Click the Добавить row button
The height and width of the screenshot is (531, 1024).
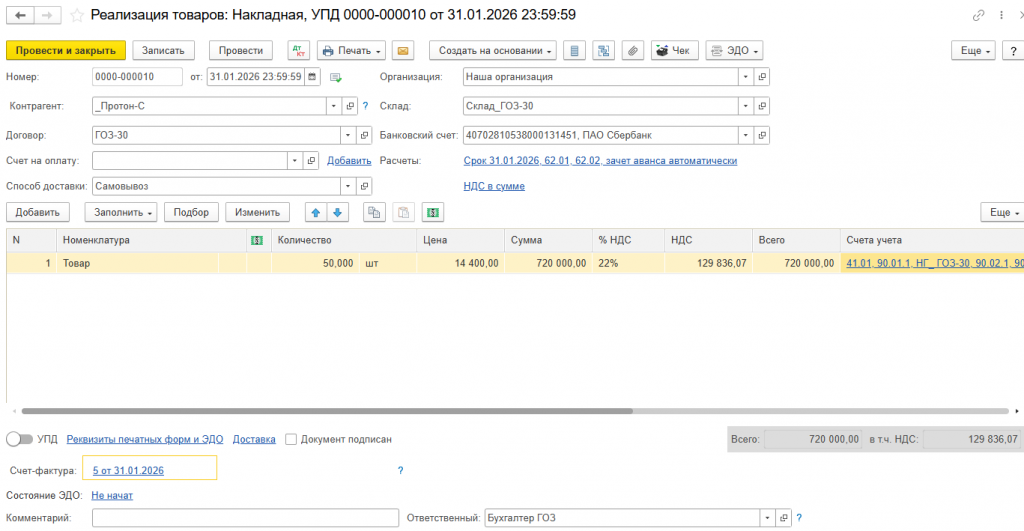37,212
